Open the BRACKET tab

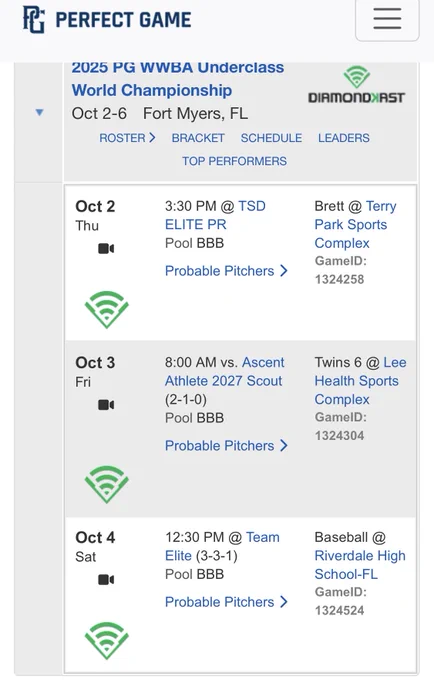click(198, 138)
